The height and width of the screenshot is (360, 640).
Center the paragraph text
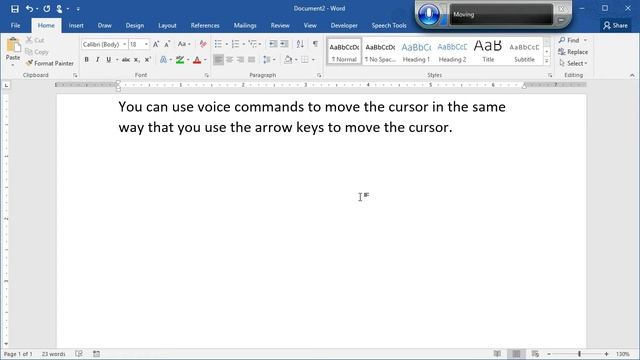[x=229, y=60]
